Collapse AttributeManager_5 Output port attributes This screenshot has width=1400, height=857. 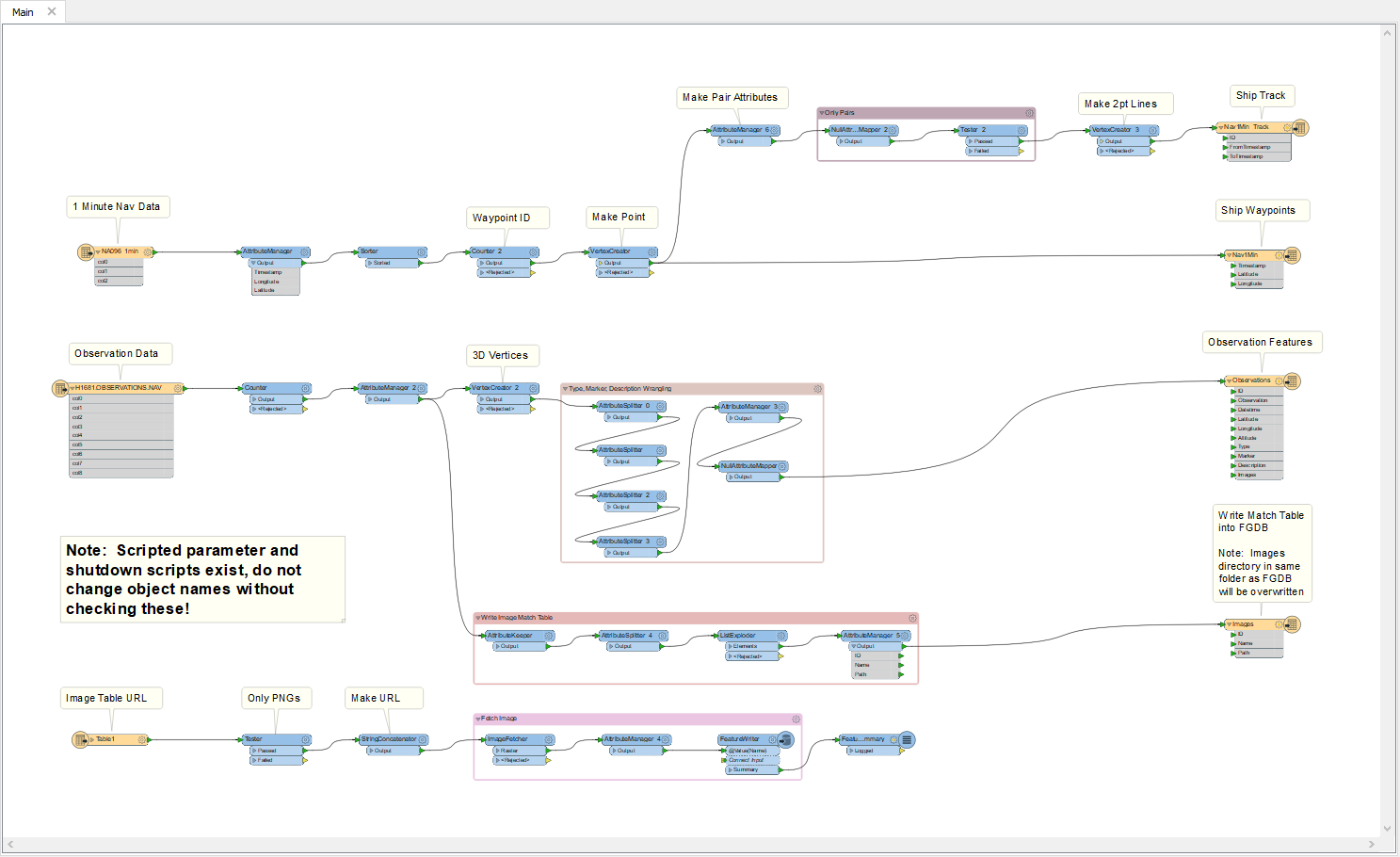pos(854,646)
